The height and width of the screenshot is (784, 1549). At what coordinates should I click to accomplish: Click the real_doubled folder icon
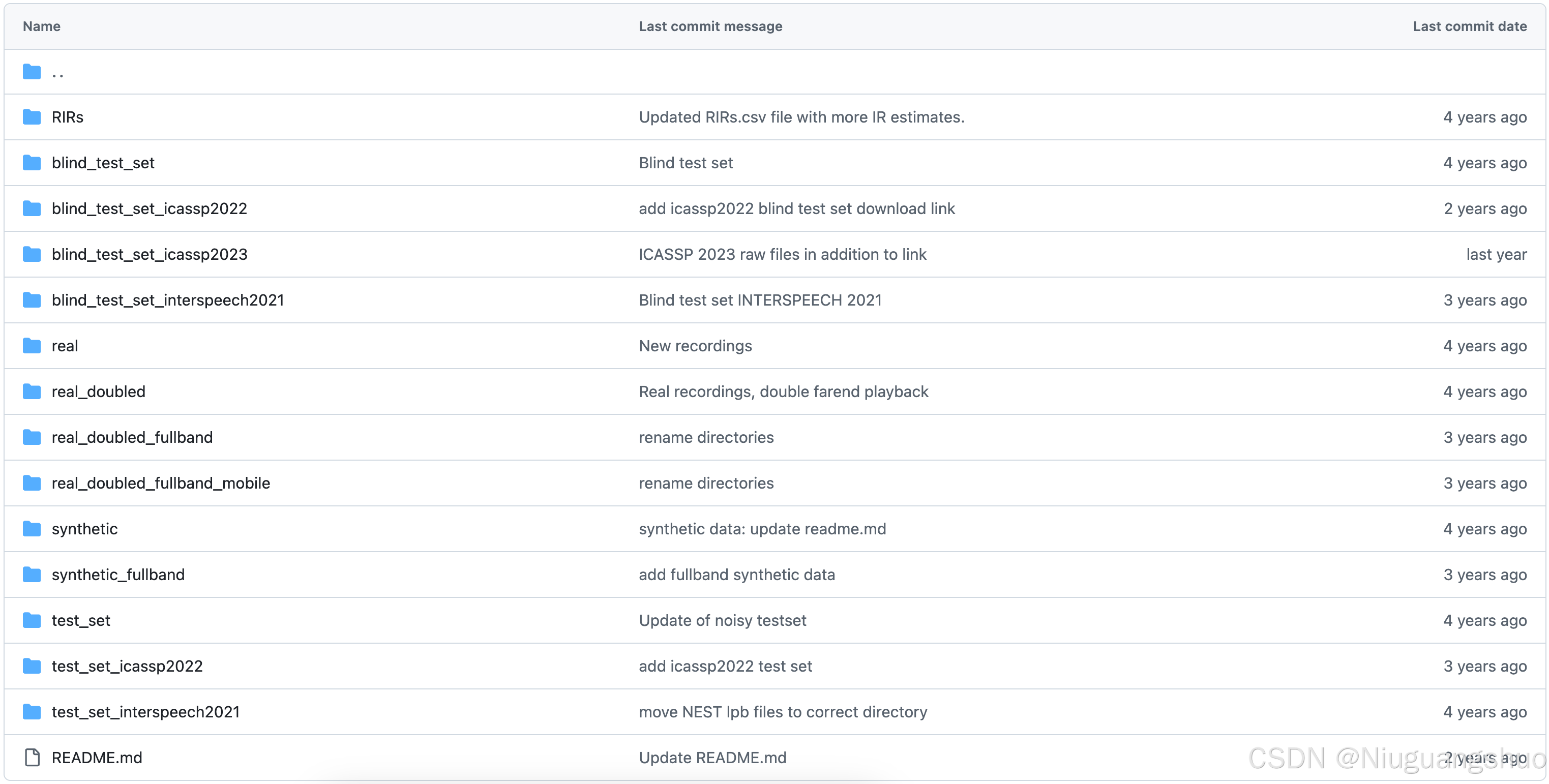32,392
